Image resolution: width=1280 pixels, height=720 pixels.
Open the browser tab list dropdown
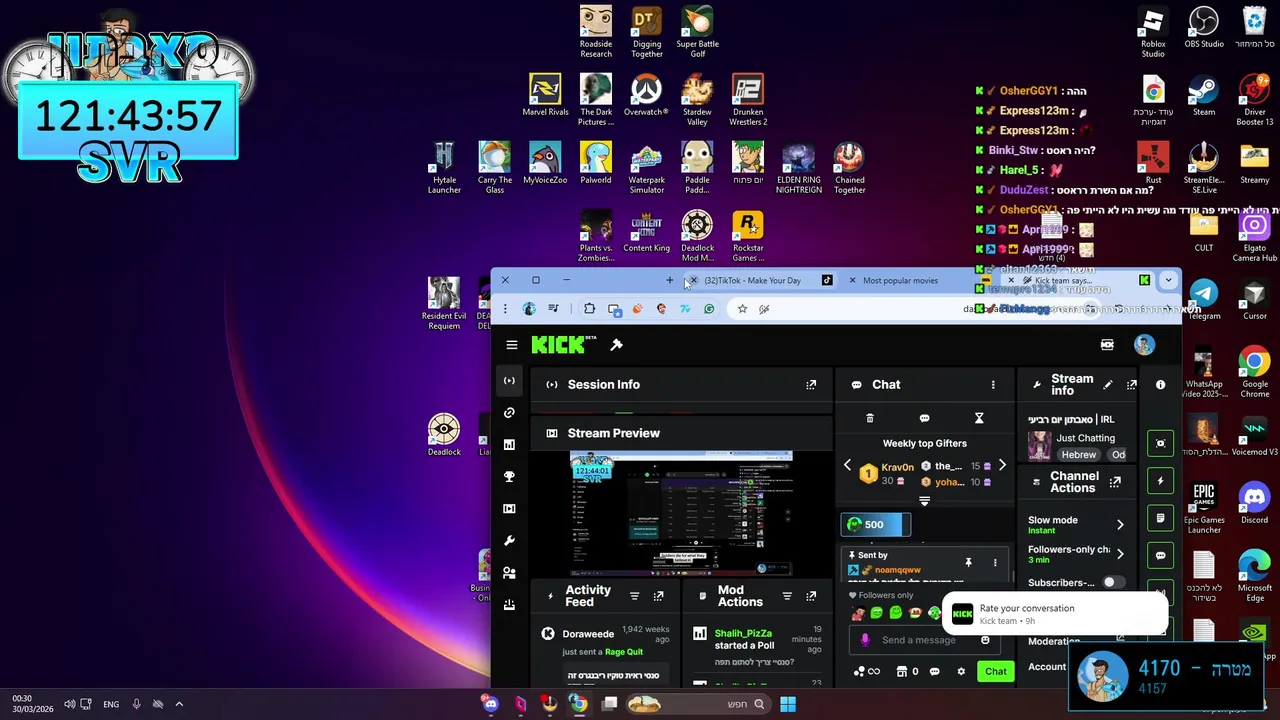pyautogui.click(x=1167, y=281)
